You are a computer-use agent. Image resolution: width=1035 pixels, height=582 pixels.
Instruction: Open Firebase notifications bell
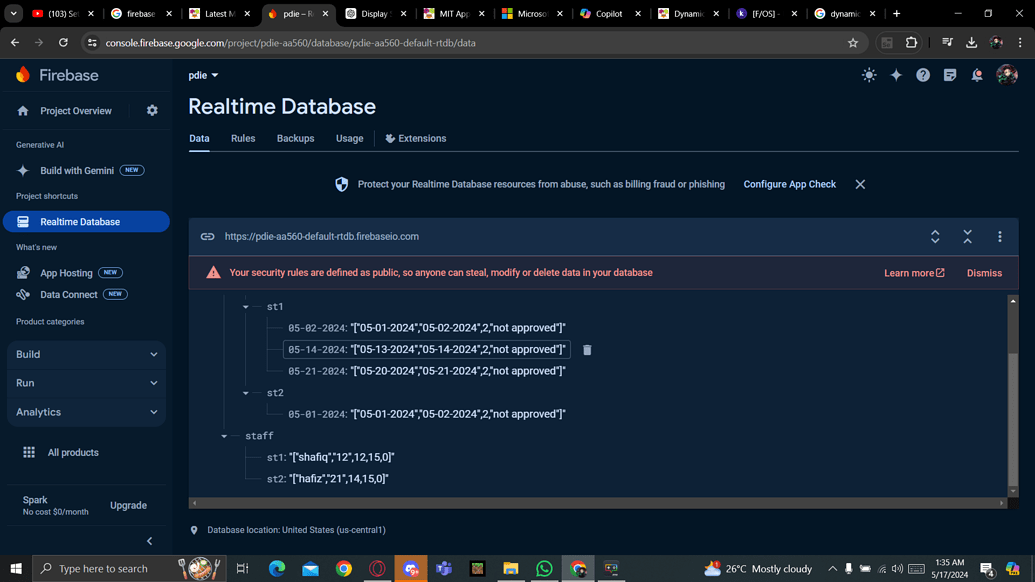click(977, 74)
